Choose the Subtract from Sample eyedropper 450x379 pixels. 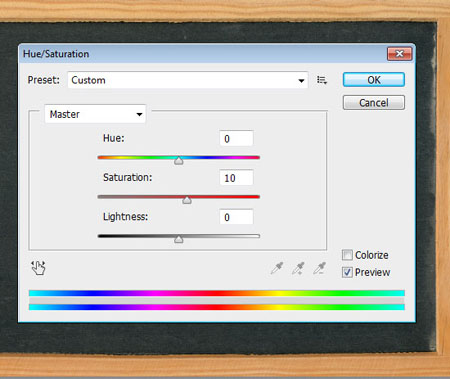point(319,268)
